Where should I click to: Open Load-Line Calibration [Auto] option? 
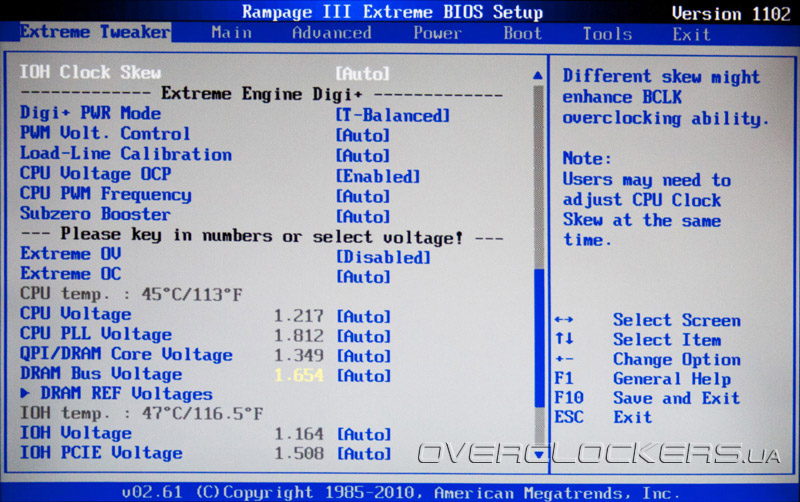click(x=362, y=156)
